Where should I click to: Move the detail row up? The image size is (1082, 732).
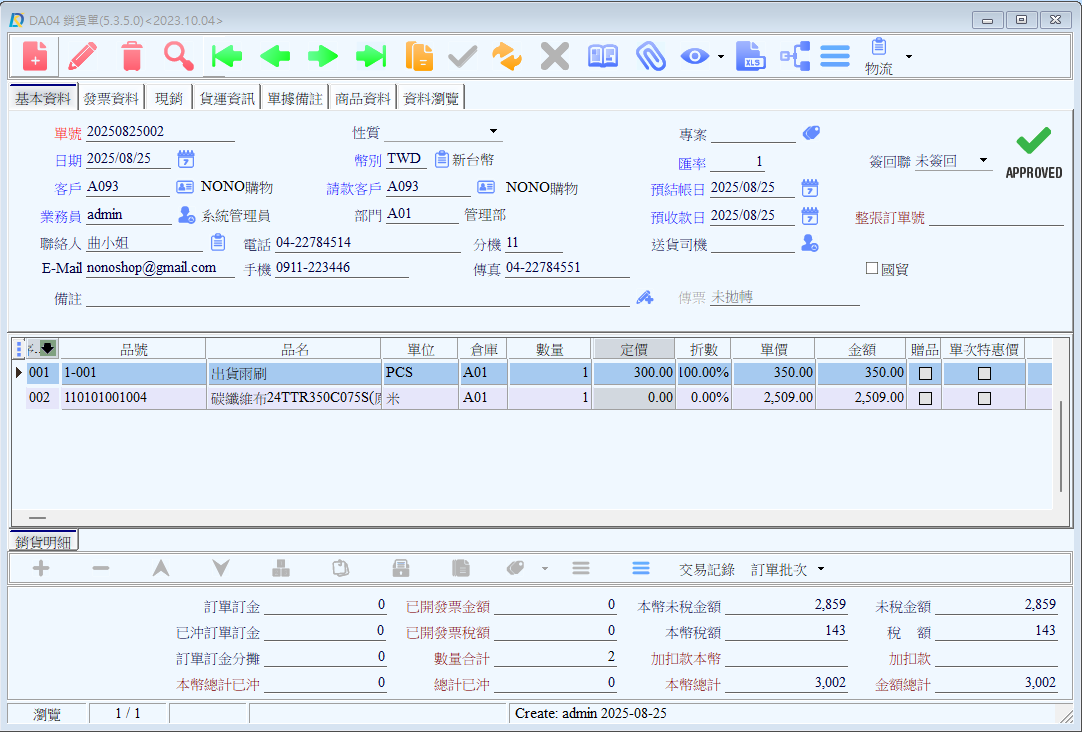(161, 568)
